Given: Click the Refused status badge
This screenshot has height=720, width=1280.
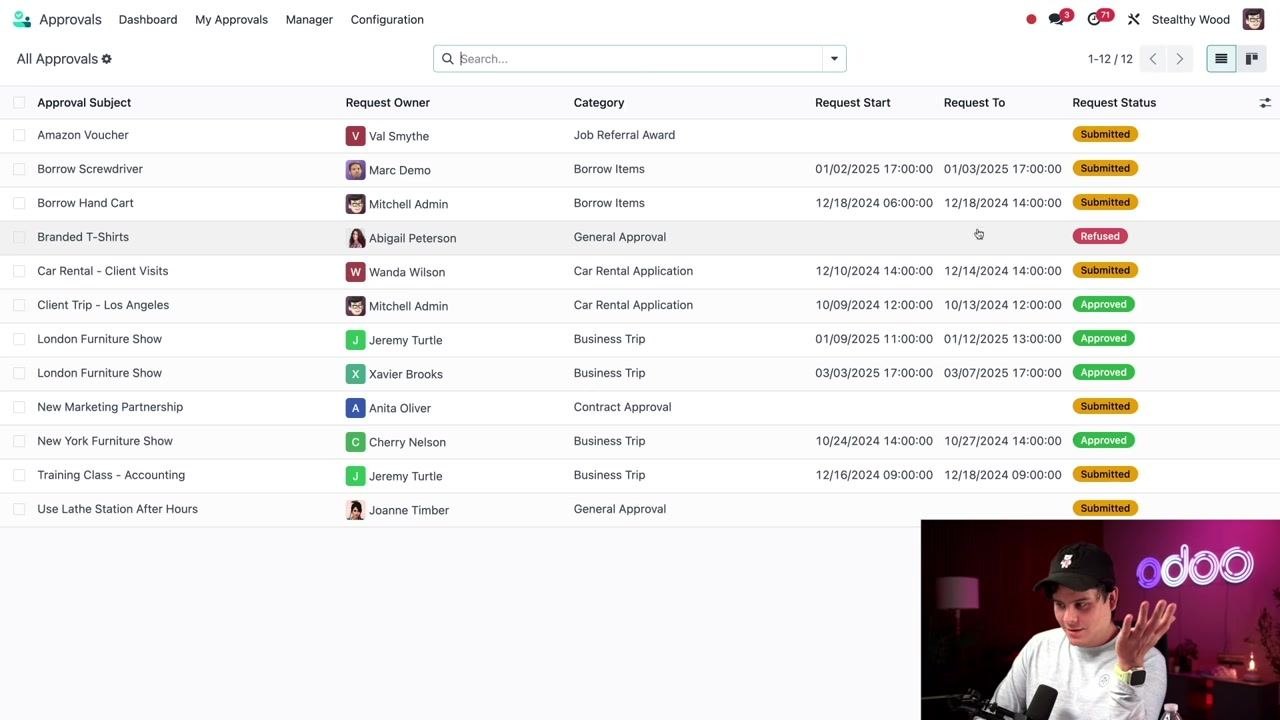Looking at the screenshot, I should (x=1100, y=236).
